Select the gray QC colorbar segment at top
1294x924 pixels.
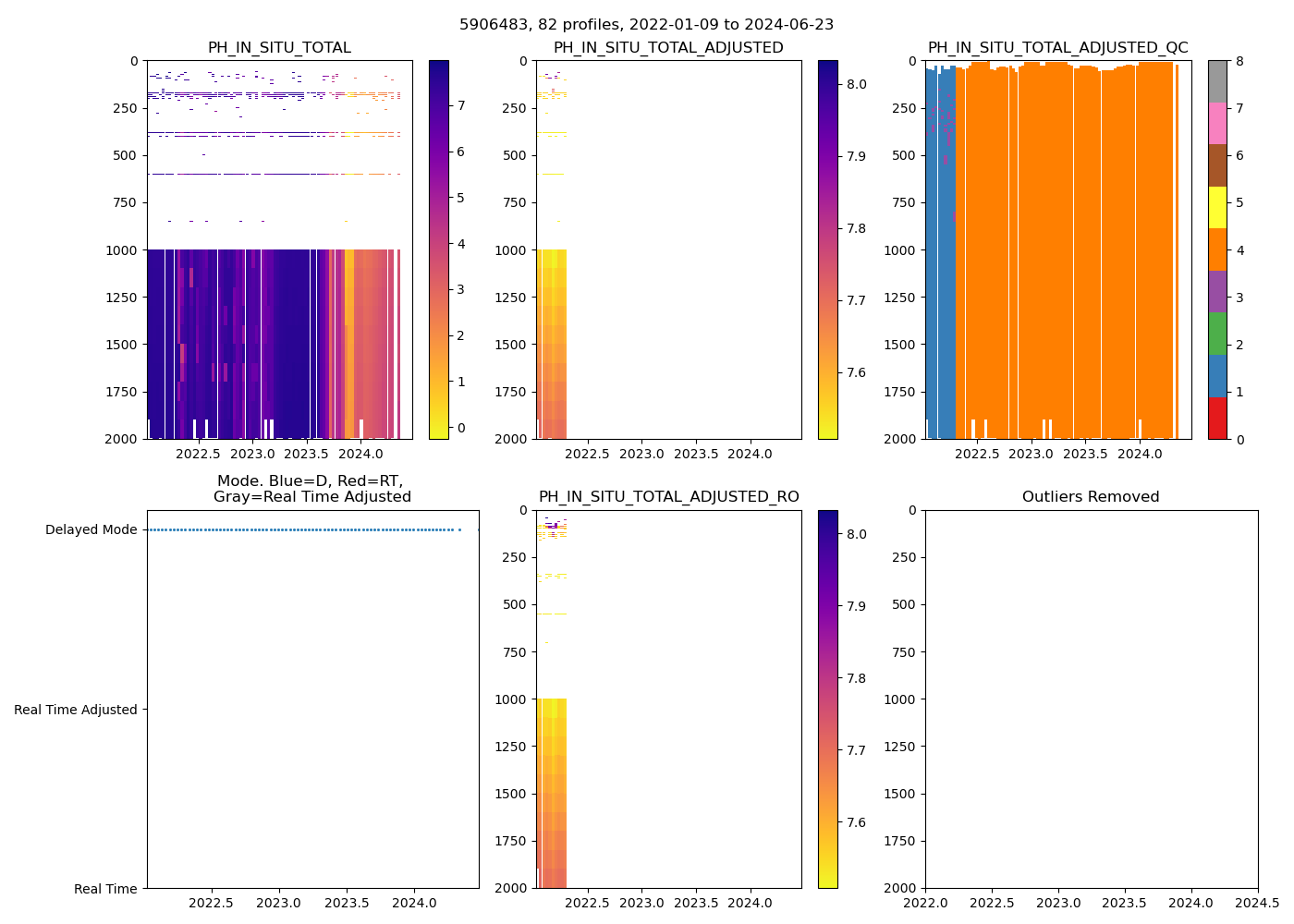[1217, 81]
